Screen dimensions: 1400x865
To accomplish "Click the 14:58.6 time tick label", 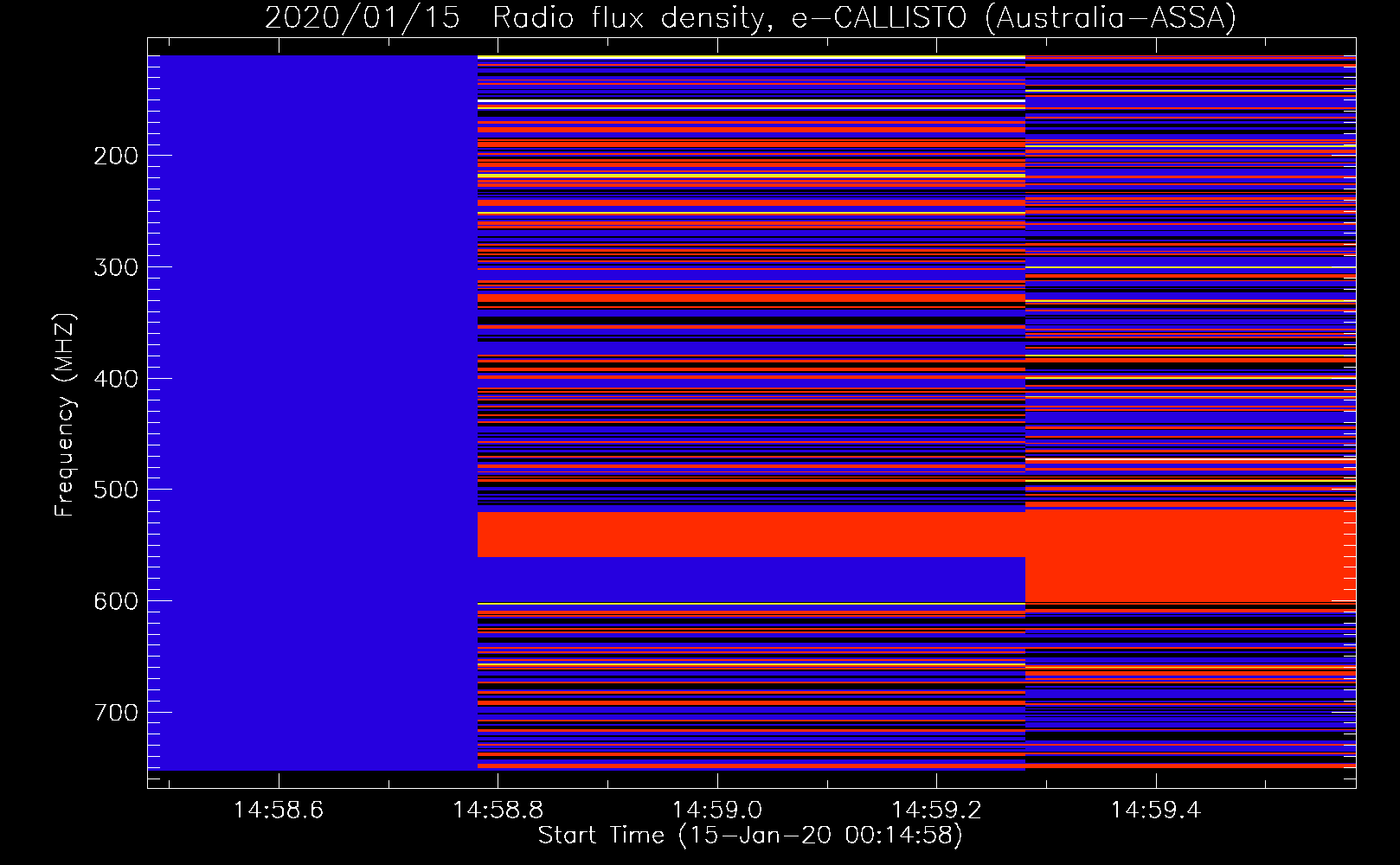I will point(279,810).
